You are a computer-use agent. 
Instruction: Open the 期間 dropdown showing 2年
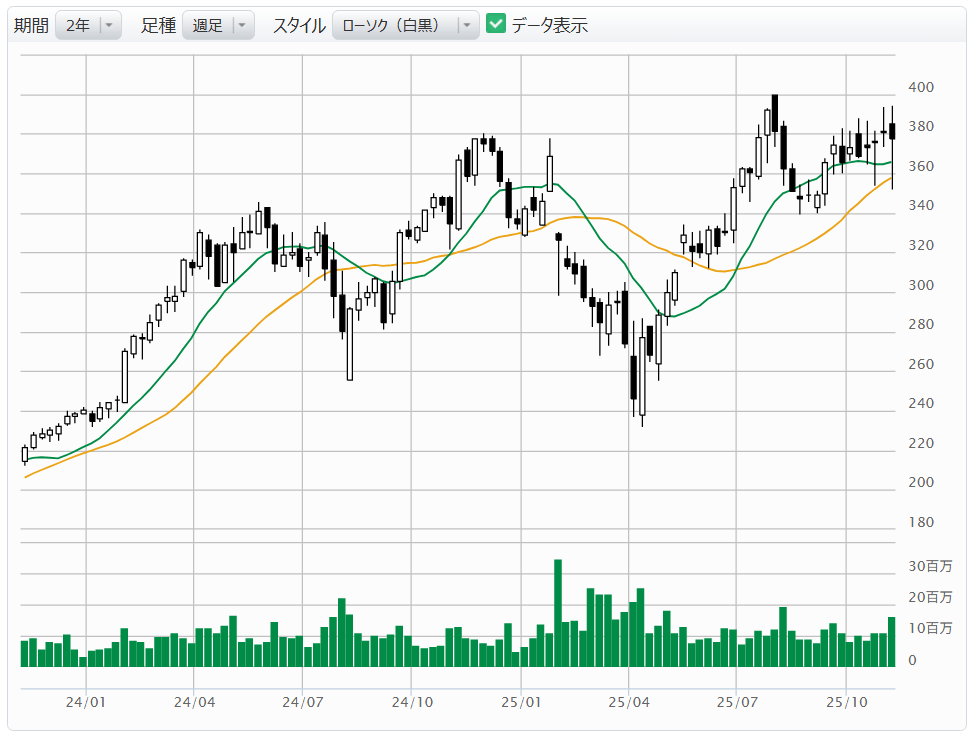(88, 26)
